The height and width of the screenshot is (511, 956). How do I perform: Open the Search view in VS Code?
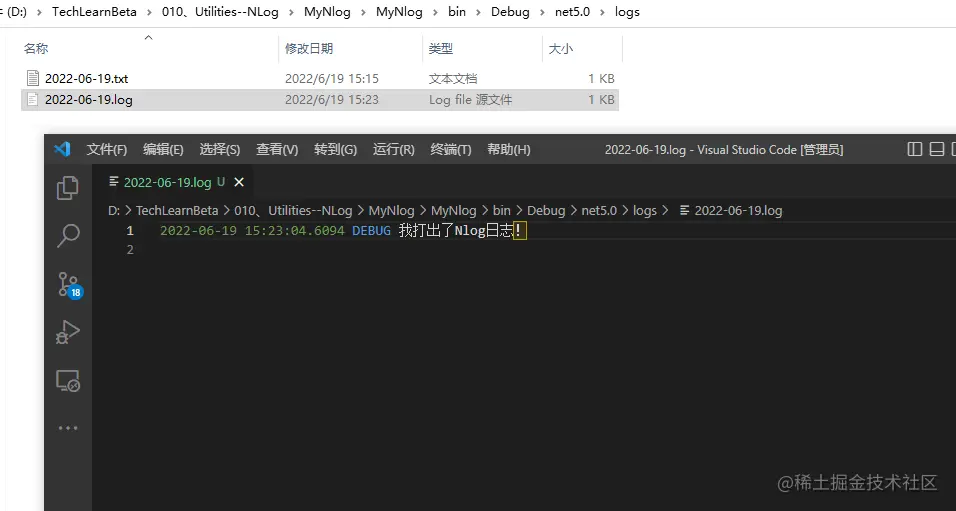coord(68,235)
